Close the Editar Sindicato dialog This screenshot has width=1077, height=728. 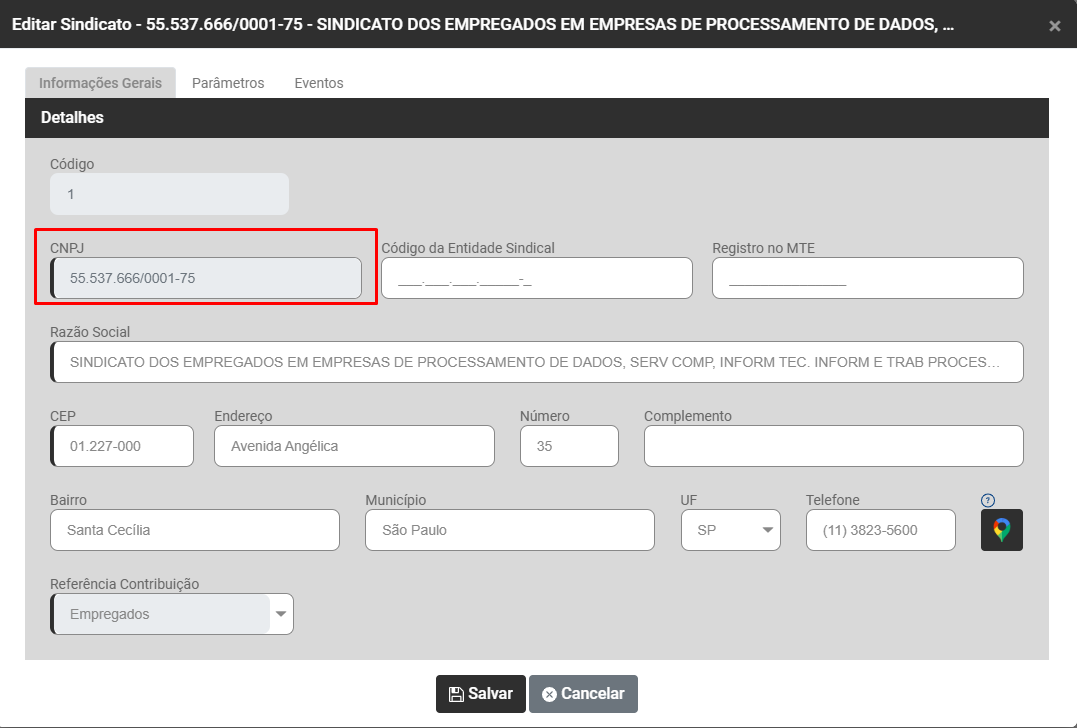[1054, 26]
